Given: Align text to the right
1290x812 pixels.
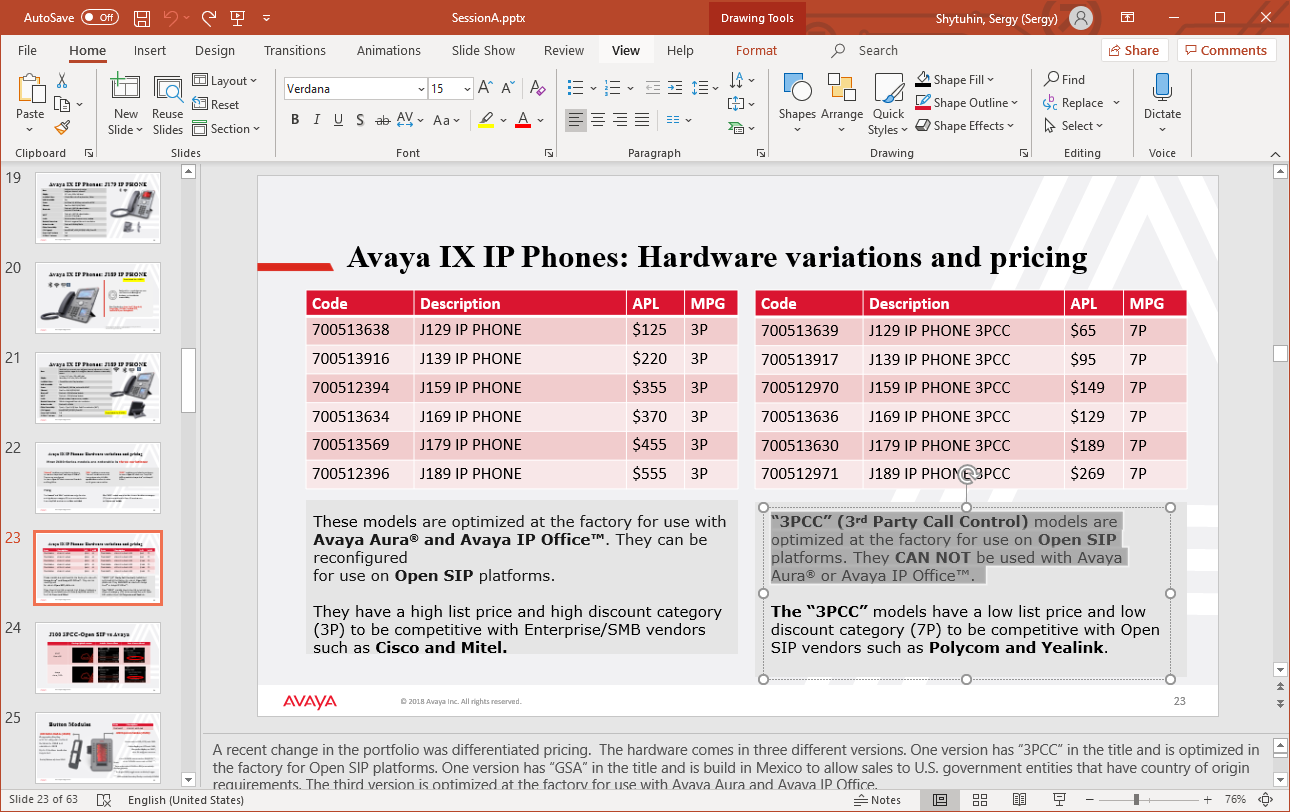Looking at the screenshot, I should coord(620,120).
